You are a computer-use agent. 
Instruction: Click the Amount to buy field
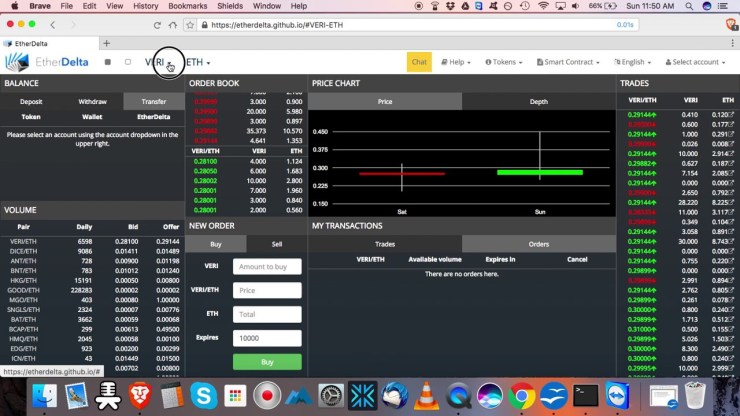coord(267,267)
